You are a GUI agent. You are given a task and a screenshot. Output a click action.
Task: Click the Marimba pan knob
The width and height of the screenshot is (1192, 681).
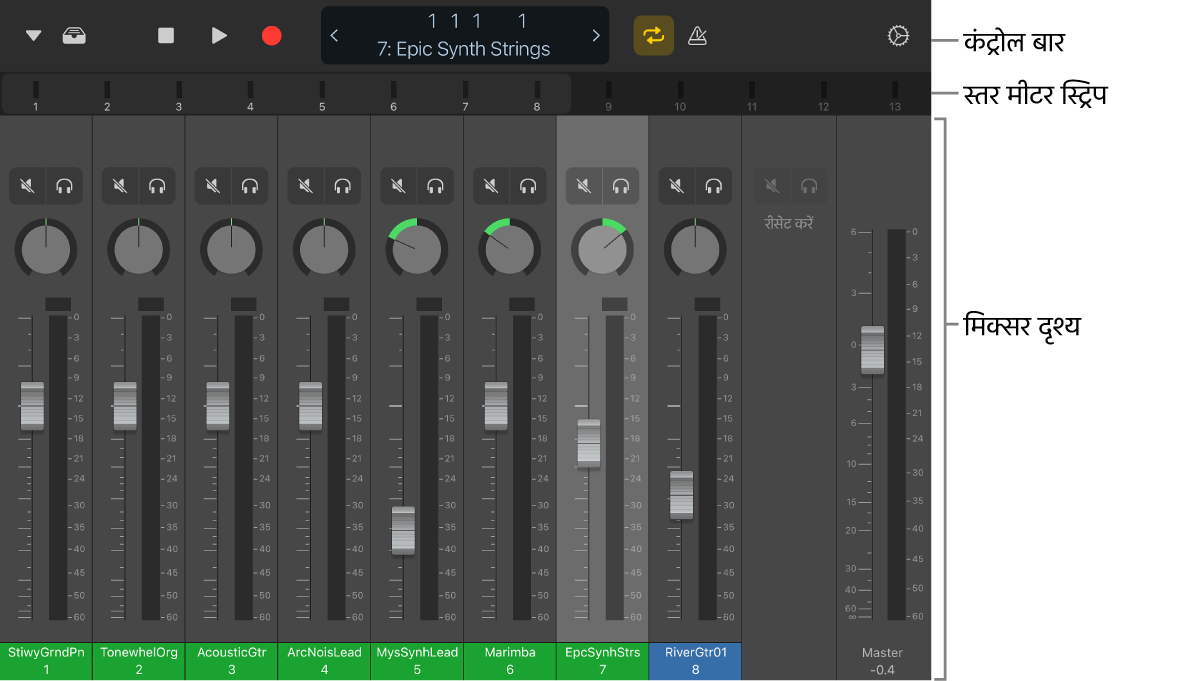tap(509, 248)
